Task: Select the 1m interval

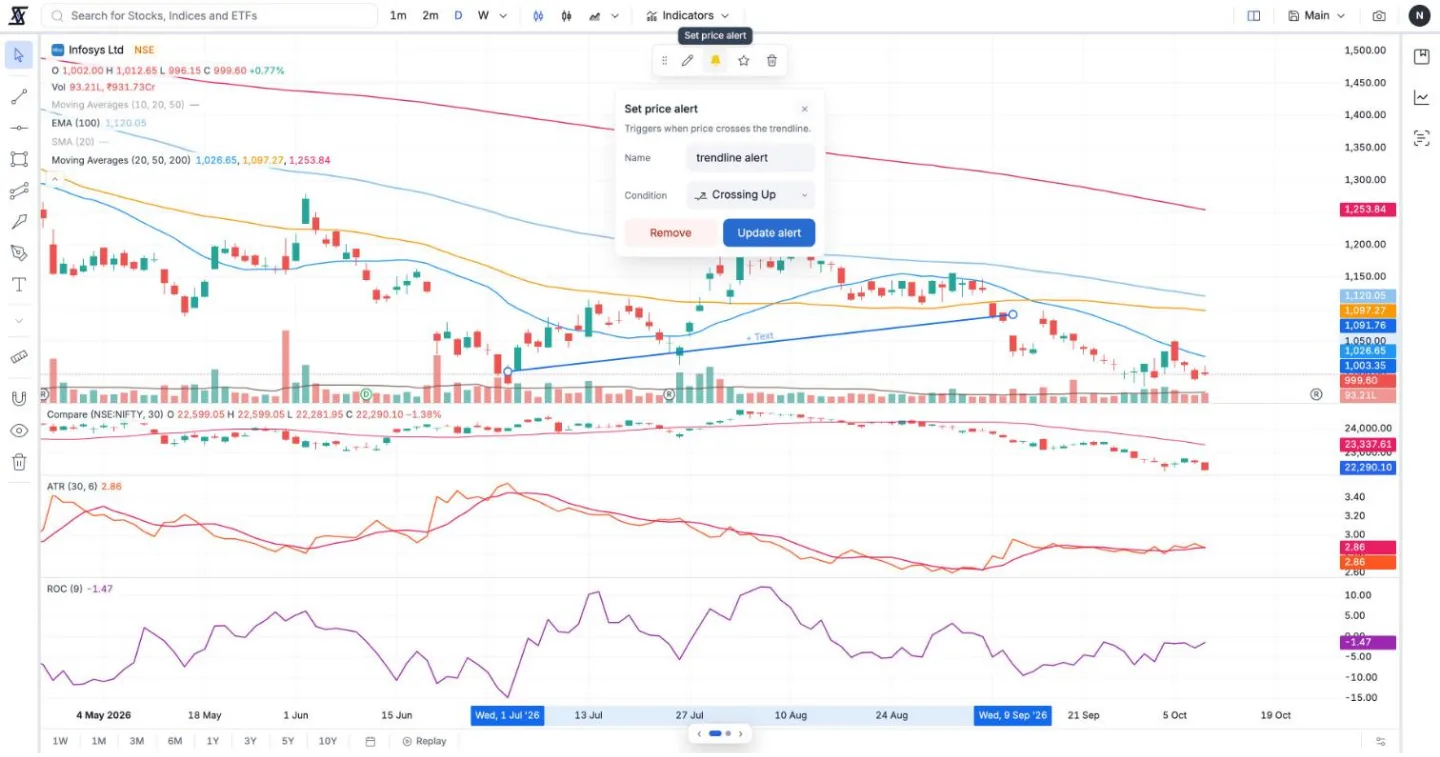Action: 398,16
